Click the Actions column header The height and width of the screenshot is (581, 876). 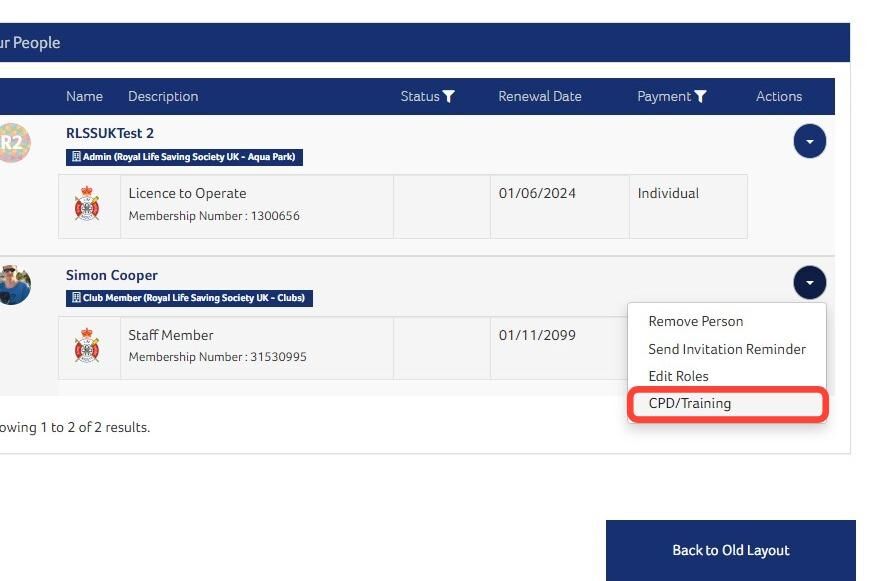point(779,97)
